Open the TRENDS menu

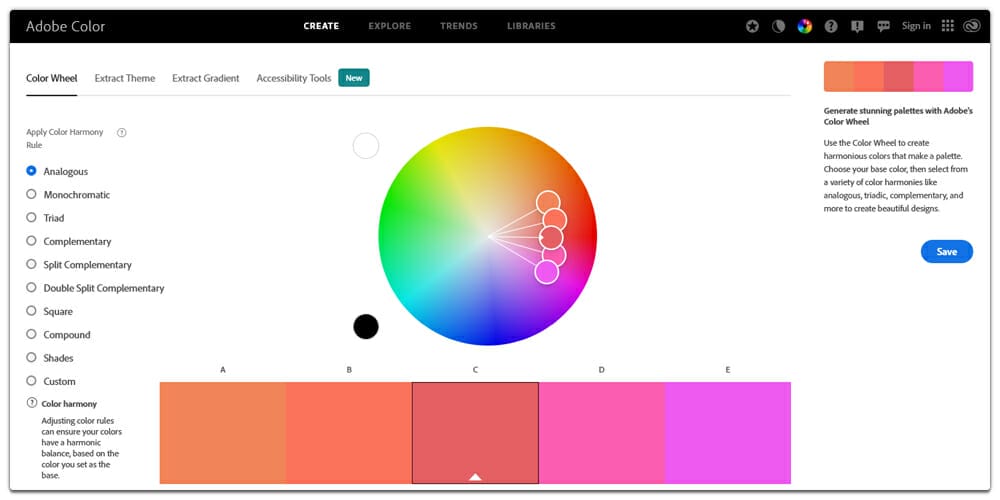[x=459, y=26]
